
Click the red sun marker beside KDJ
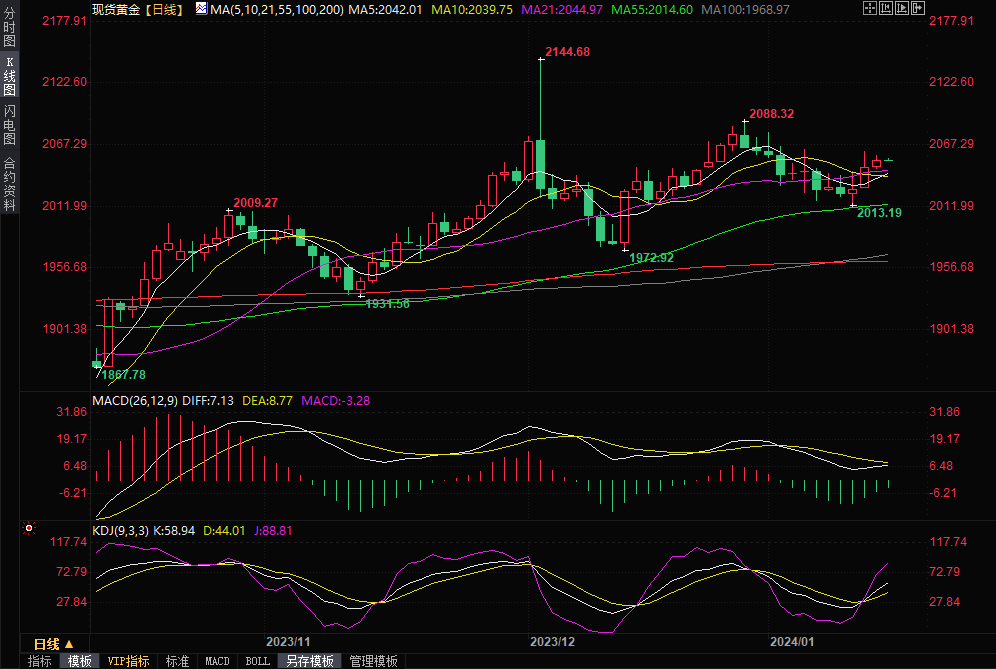click(x=29, y=527)
